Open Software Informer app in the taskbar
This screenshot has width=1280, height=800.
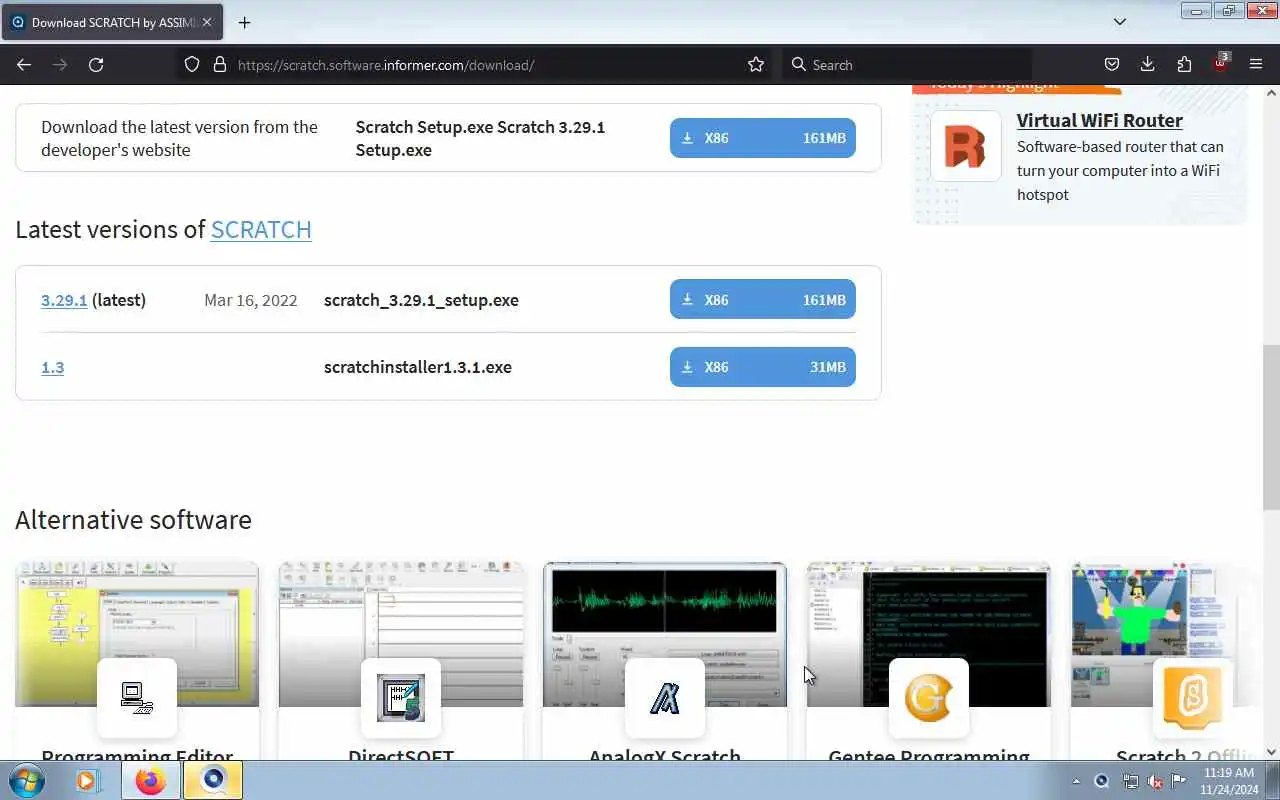[x=213, y=780]
